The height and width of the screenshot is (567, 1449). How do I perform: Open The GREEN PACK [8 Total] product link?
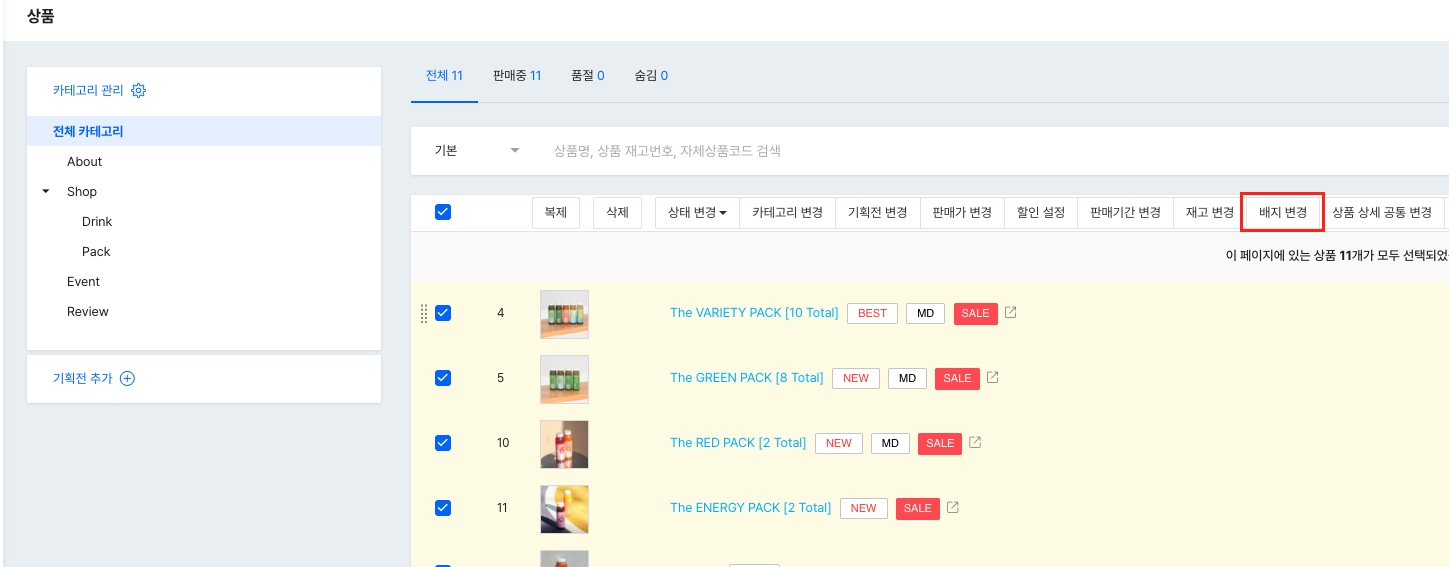(747, 378)
